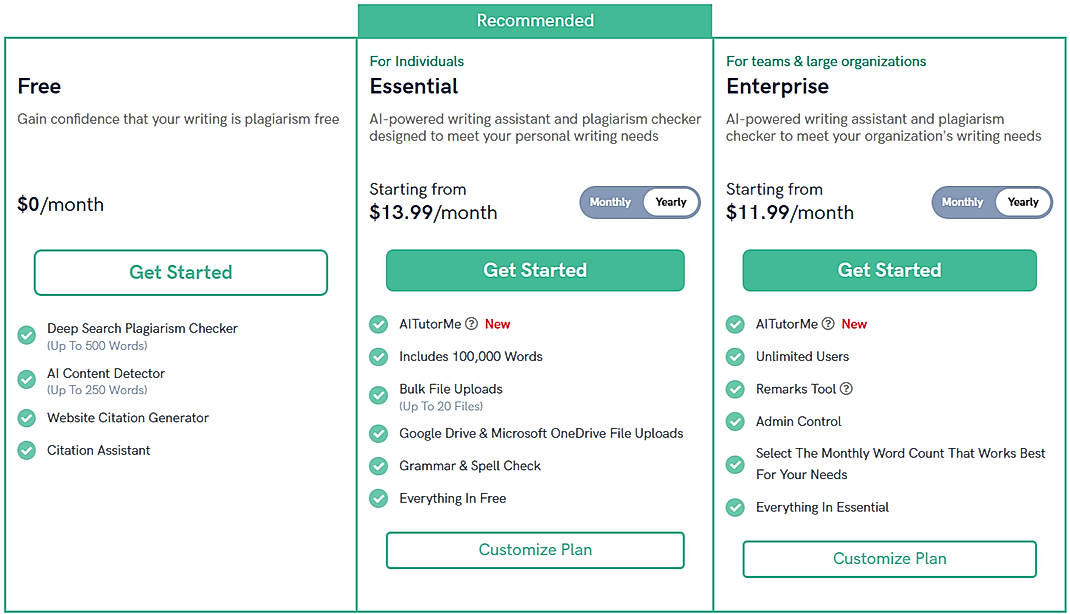Click Get Started on the Free plan
The width and height of the screenshot is (1070, 614).
click(x=180, y=272)
